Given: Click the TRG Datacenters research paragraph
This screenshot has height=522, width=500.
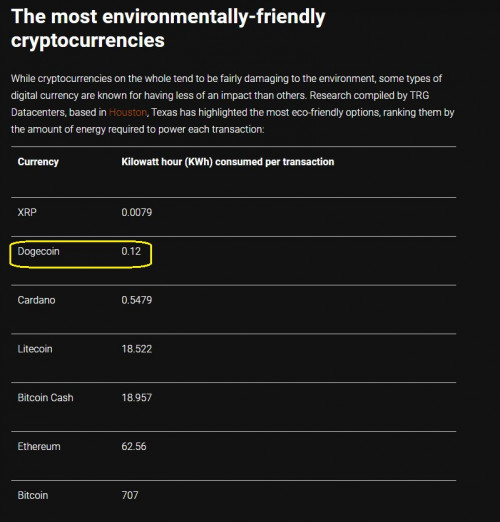Looking at the screenshot, I should 232,104.
